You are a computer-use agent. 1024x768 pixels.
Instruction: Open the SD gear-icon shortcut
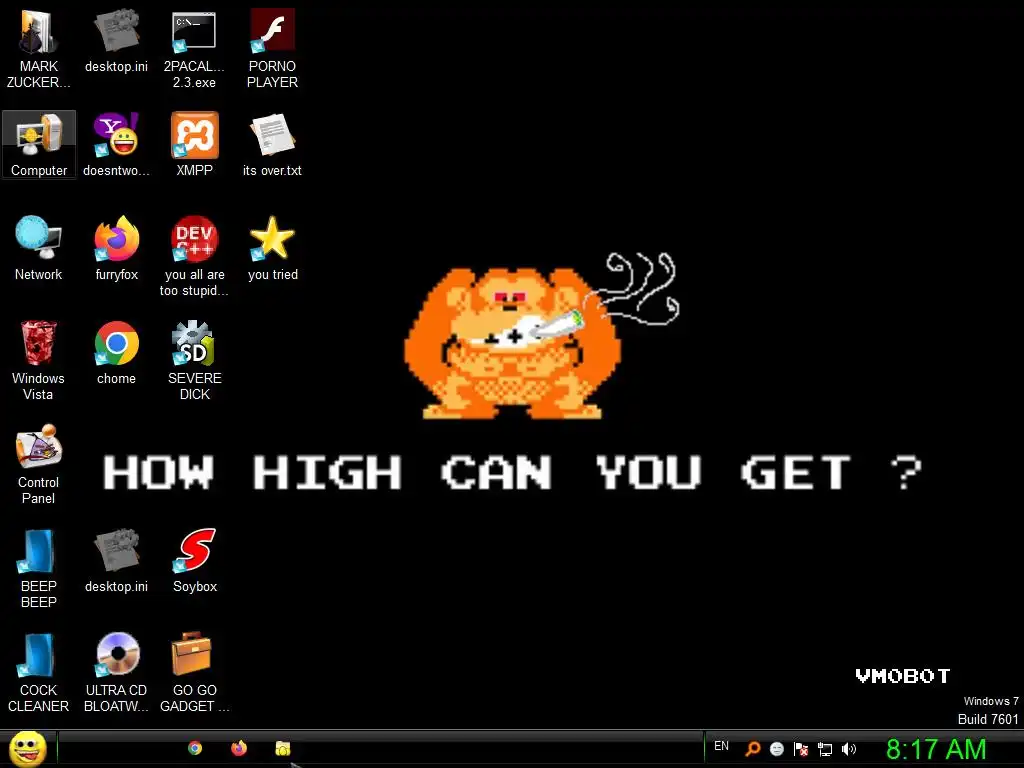point(194,360)
